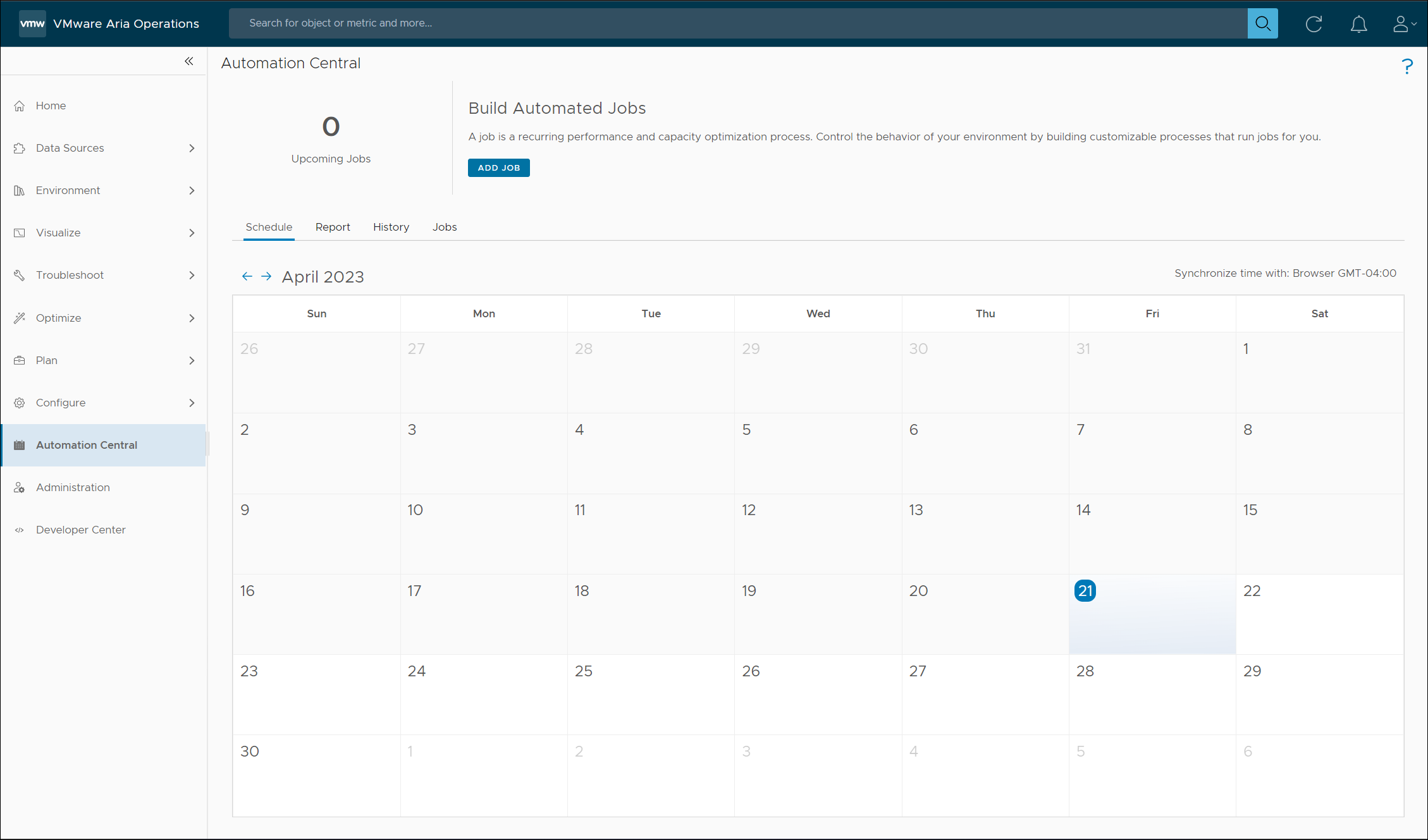Collapse the left navigation sidebar
The height and width of the screenshot is (840, 1428).
click(x=188, y=61)
